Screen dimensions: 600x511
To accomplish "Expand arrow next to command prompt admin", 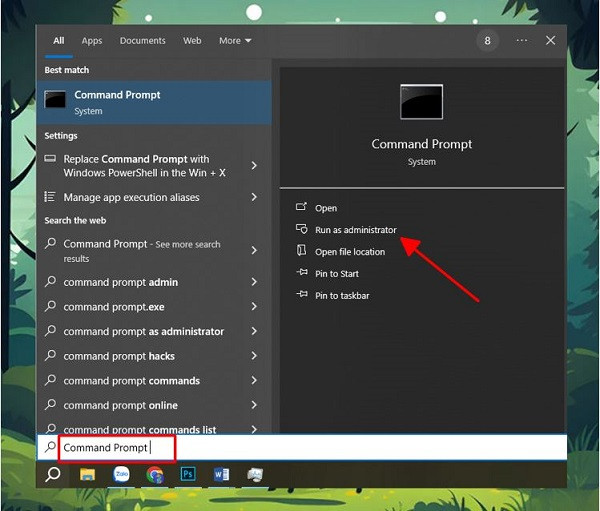I will (254, 282).
